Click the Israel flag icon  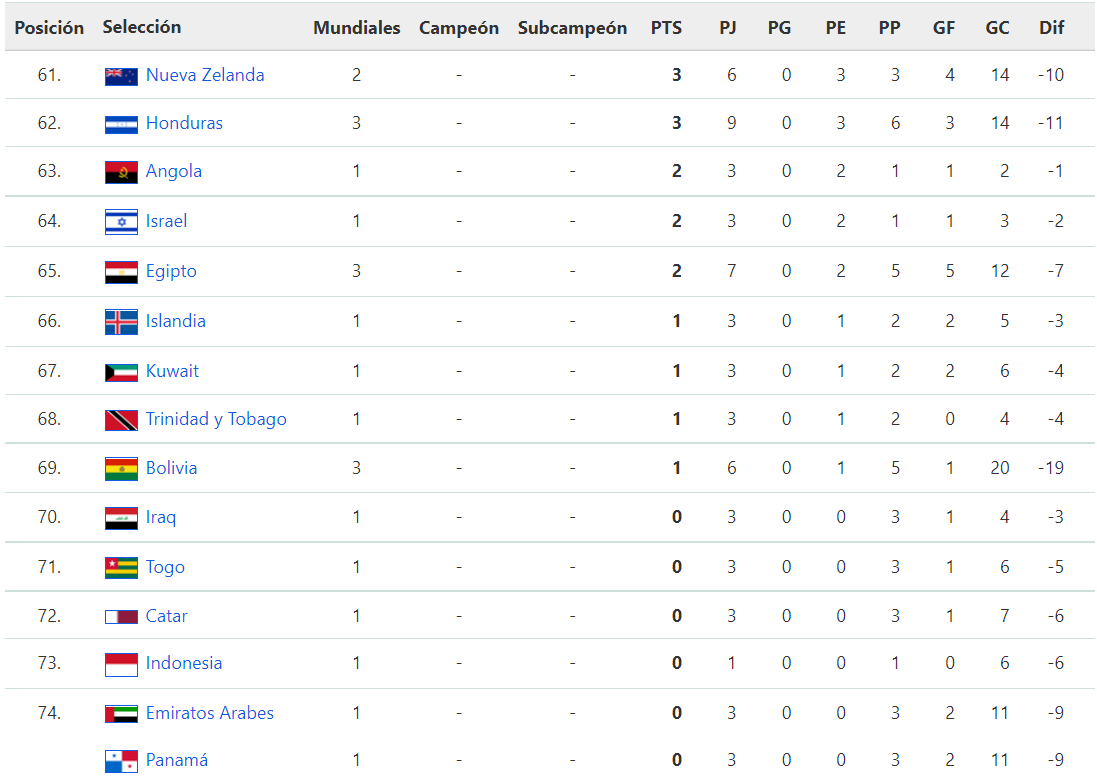point(121,222)
